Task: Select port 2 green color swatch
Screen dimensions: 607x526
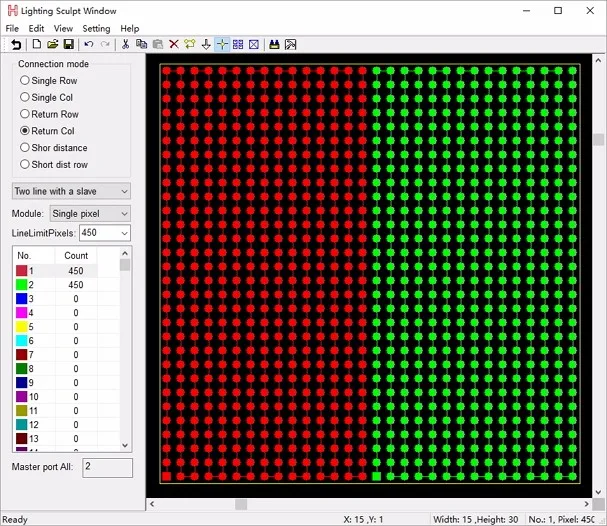Action: (x=21, y=284)
